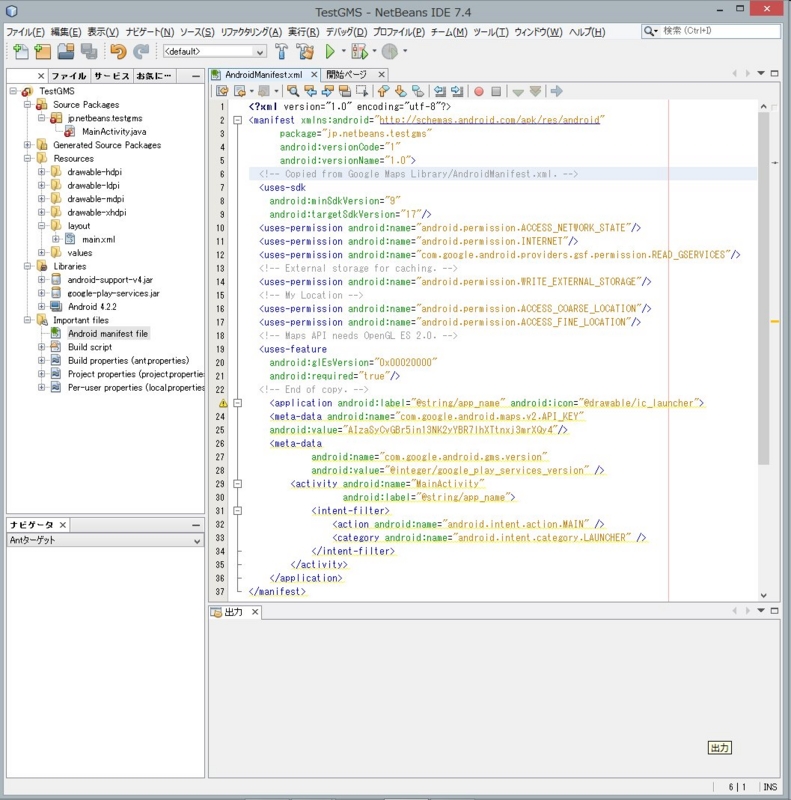
Task: Click the Shift Line Right icon
Action: tap(457, 91)
